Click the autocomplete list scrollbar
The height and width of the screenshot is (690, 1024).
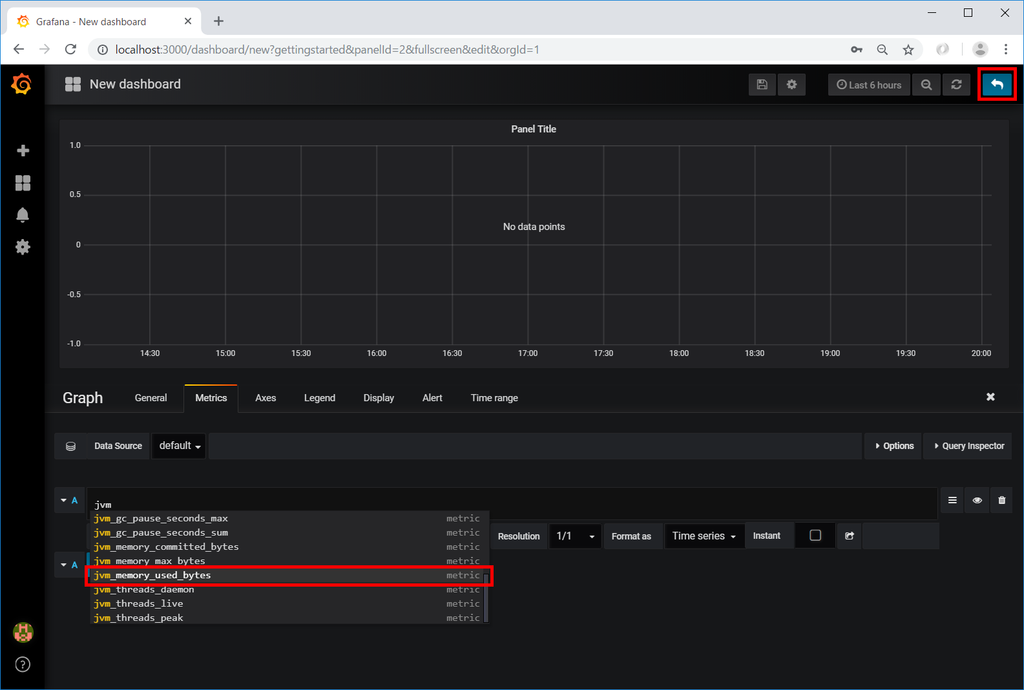487,597
